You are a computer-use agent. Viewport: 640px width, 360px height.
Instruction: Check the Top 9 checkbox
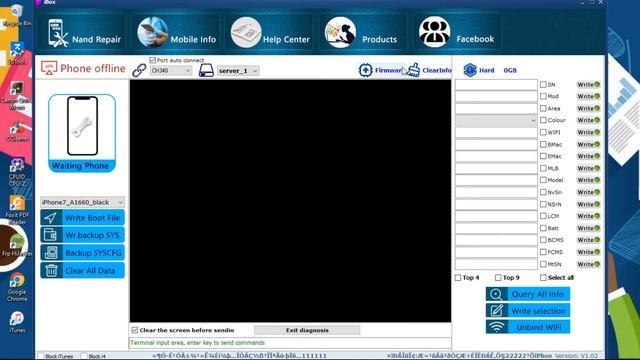[498, 278]
